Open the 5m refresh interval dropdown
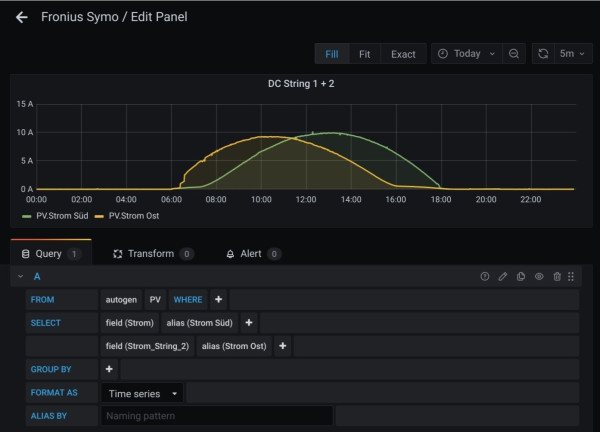This screenshot has width=600, height=432. point(573,54)
